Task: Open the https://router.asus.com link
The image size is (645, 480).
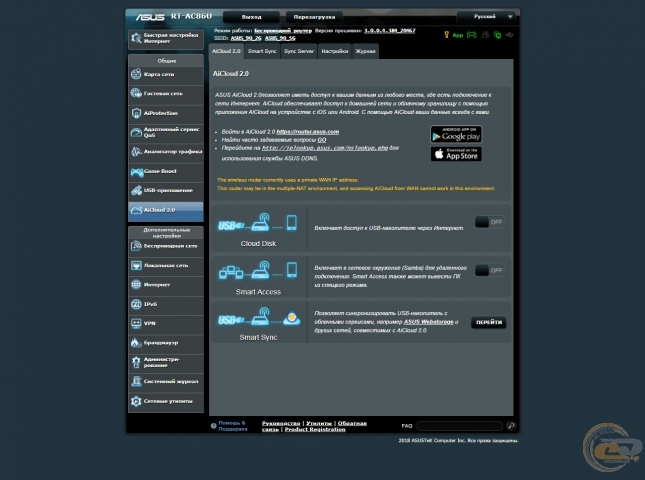Action: (x=308, y=132)
